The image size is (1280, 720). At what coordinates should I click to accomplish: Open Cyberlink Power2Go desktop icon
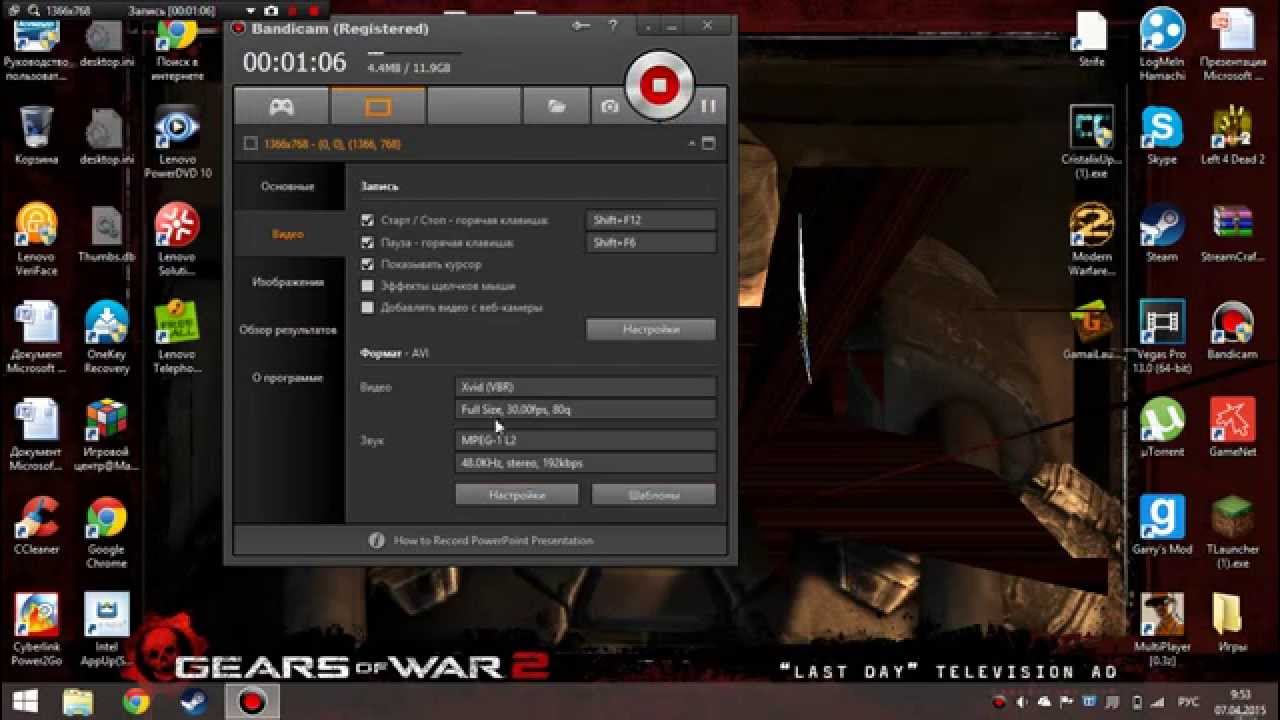click(x=37, y=631)
